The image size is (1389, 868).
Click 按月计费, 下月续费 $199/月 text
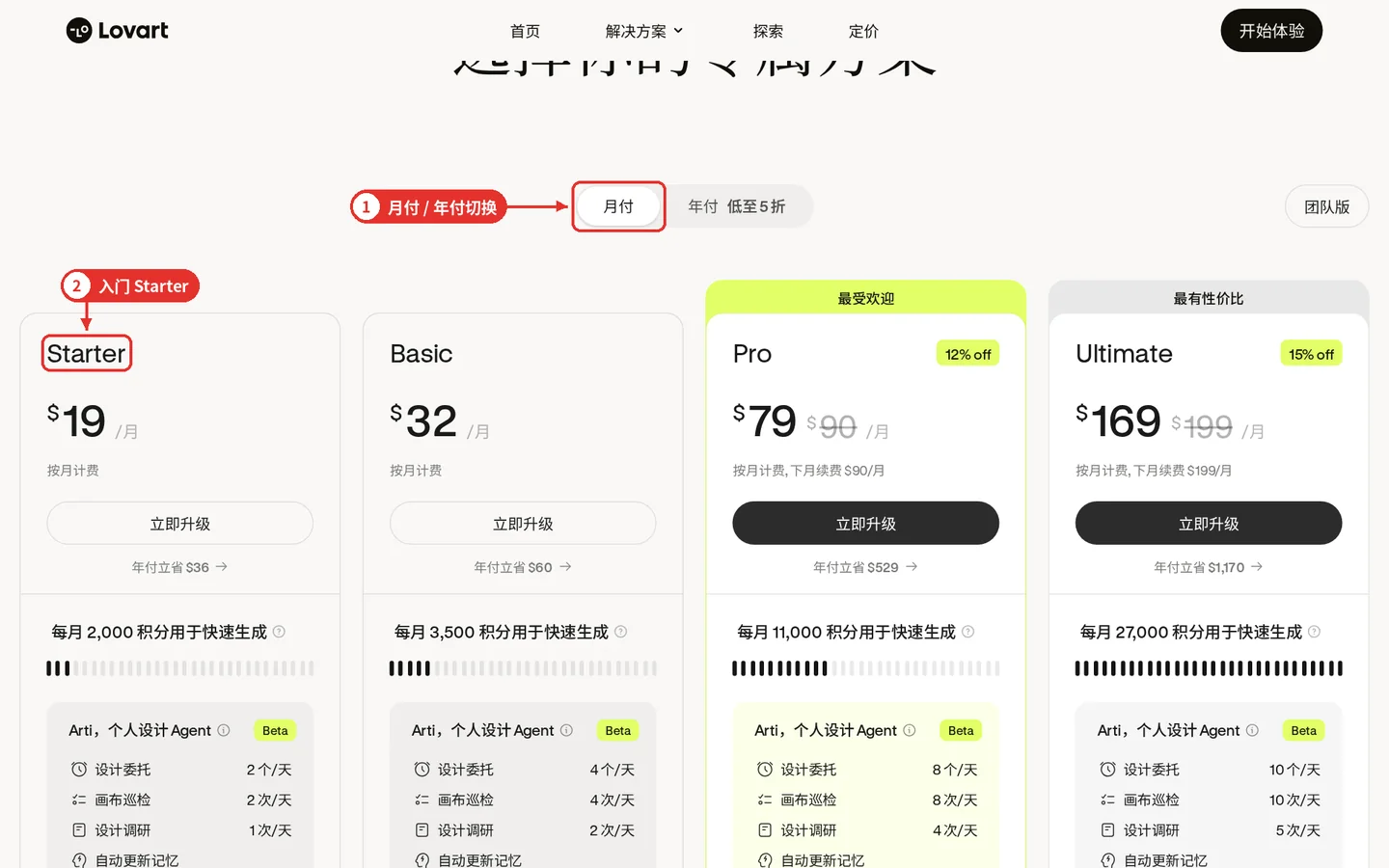click(x=1154, y=471)
